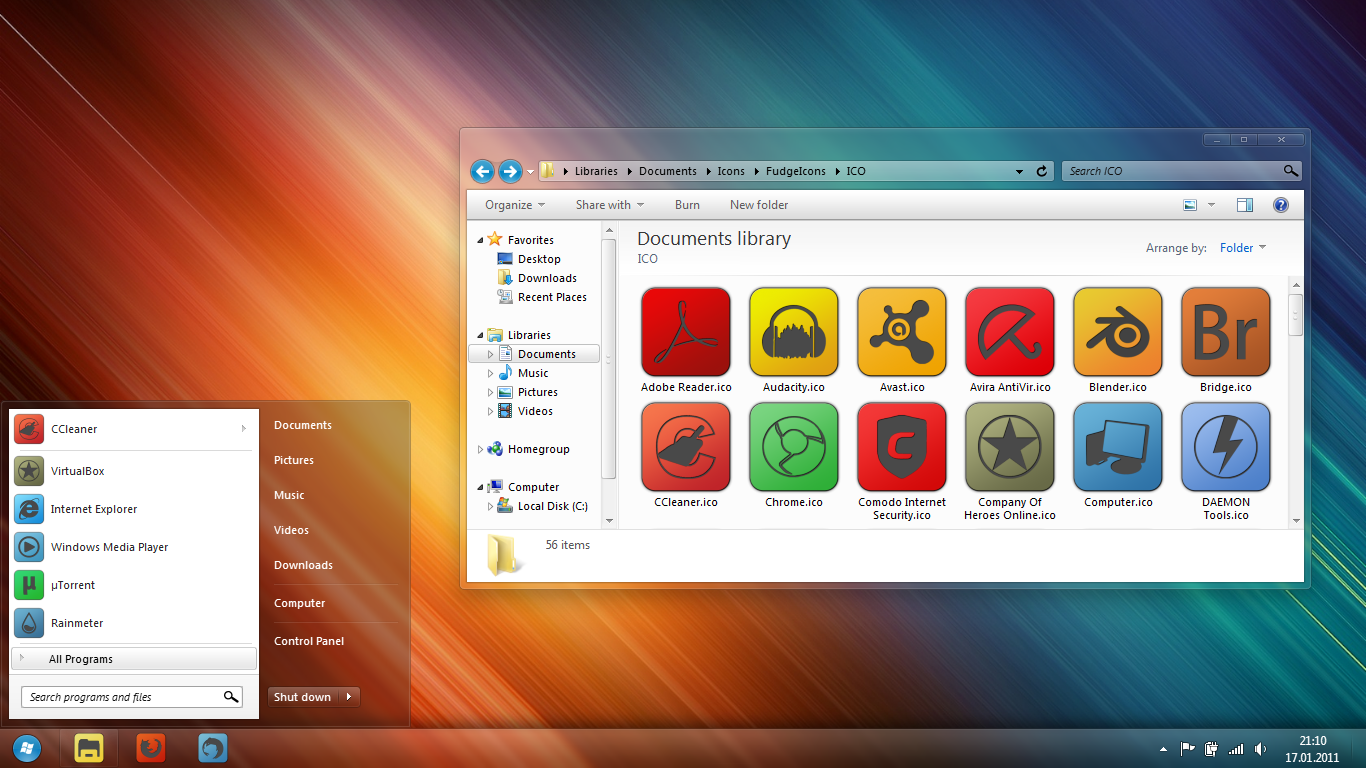Screen dimensions: 1366x768
Task: Open Internet Explorer from Start menu
Action: click(133, 509)
